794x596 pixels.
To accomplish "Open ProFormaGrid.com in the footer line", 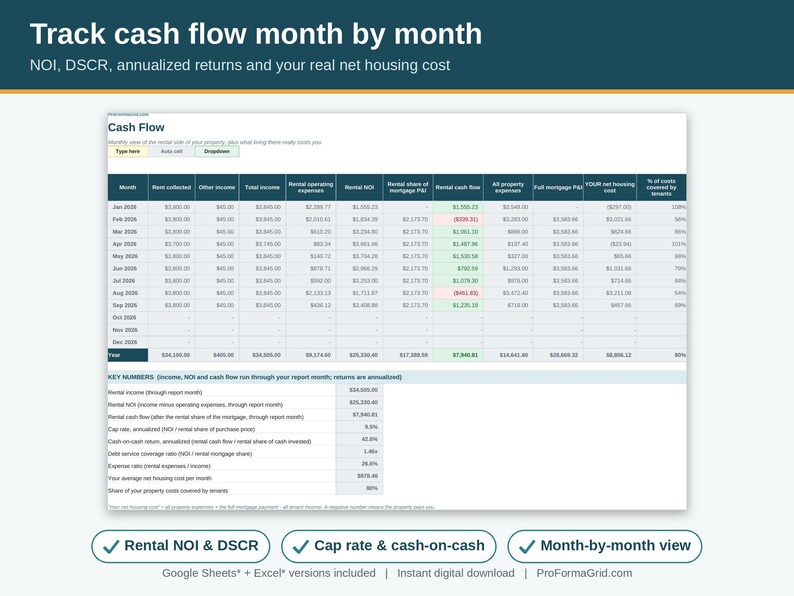I will (x=584, y=573).
